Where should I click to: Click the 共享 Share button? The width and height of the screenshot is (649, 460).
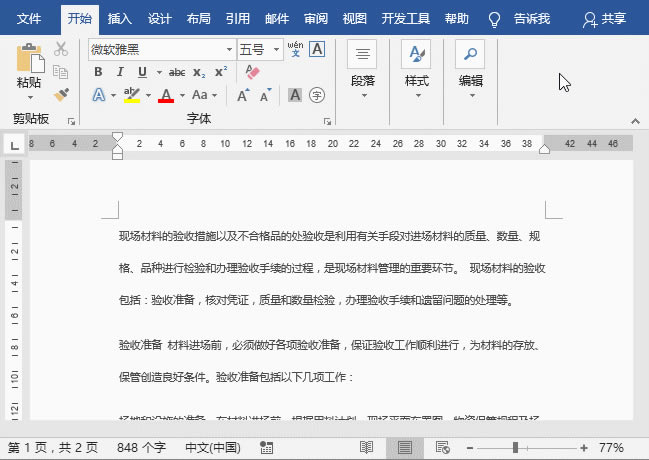(604, 19)
